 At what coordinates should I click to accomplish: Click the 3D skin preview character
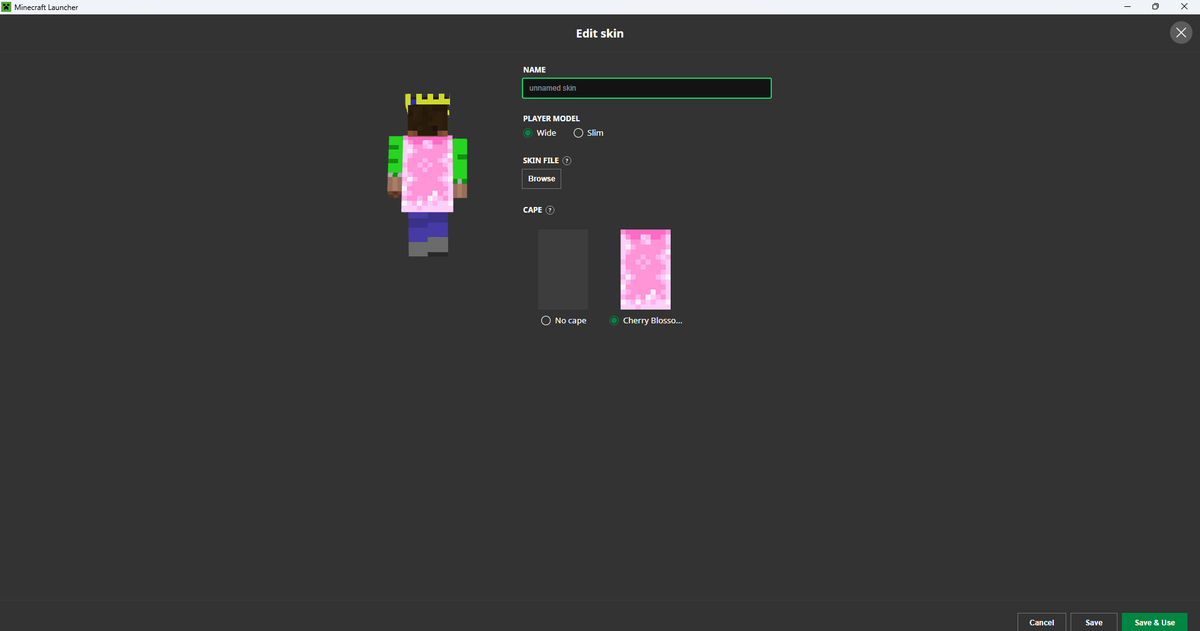[x=428, y=175]
